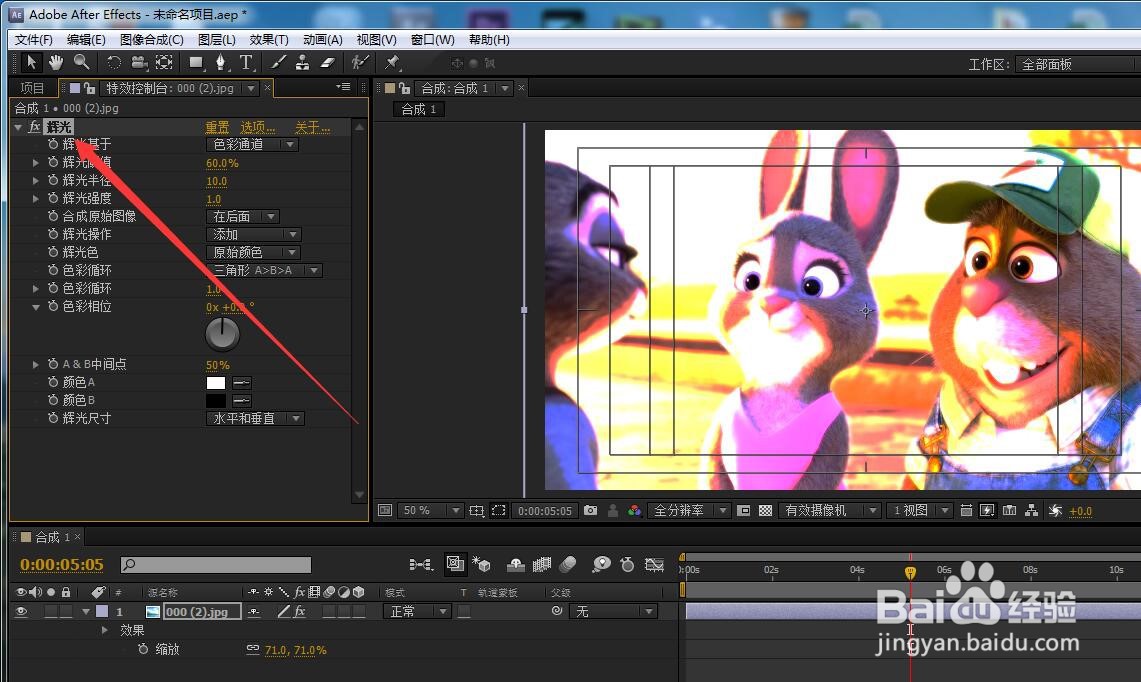Open 色彩循环 三角形 A>B>A dropdown

click(265, 270)
